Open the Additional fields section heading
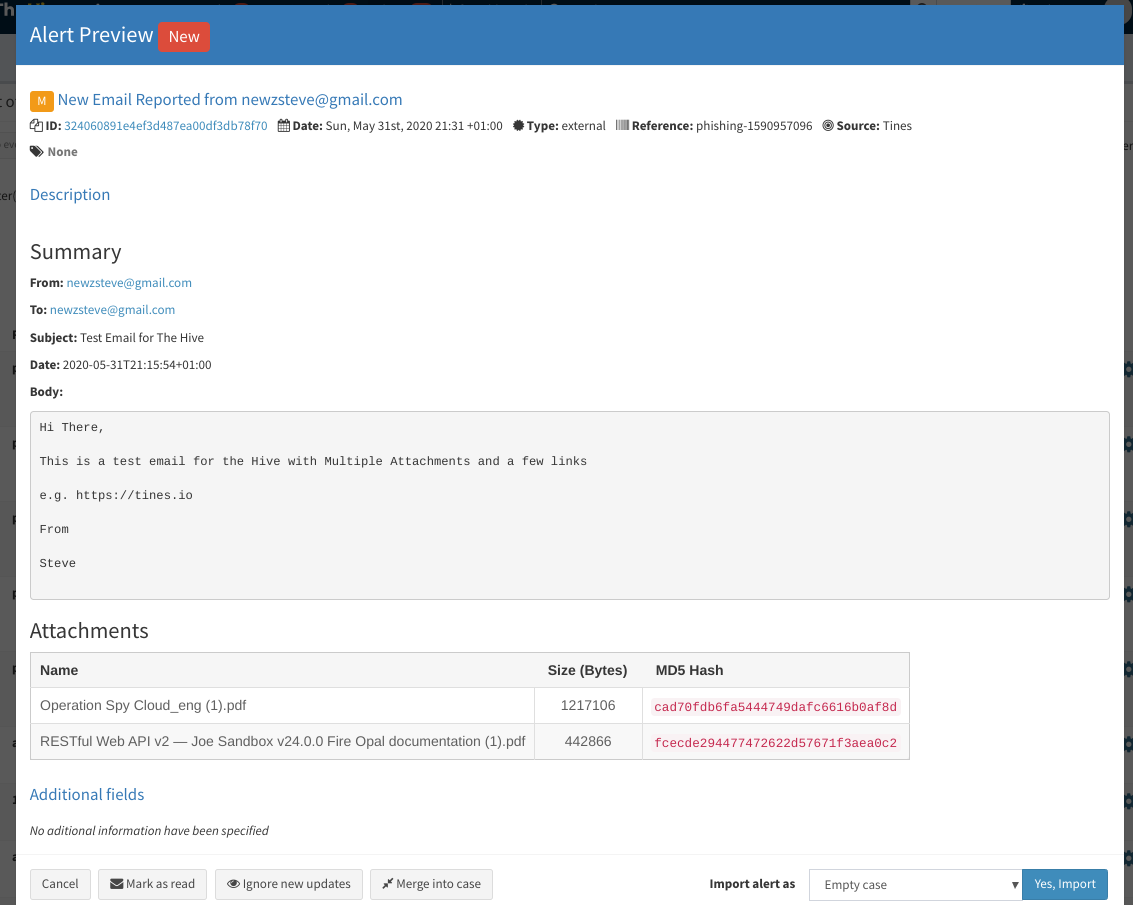 click(x=87, y=794)
